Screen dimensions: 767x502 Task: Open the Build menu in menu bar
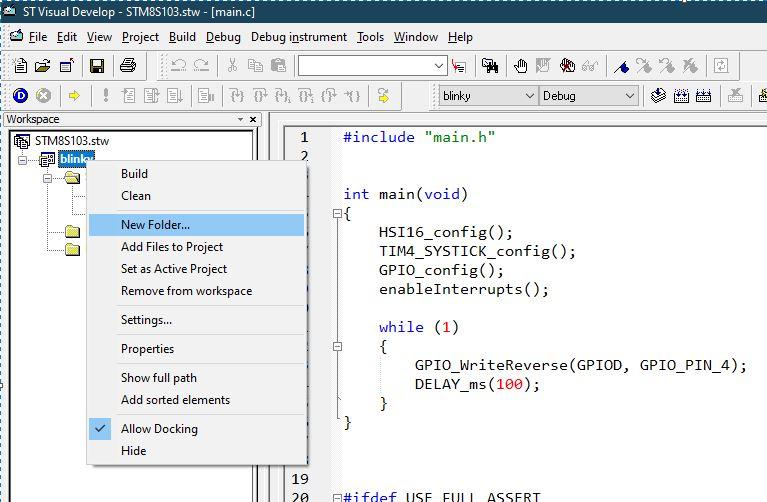pos(182,37)
